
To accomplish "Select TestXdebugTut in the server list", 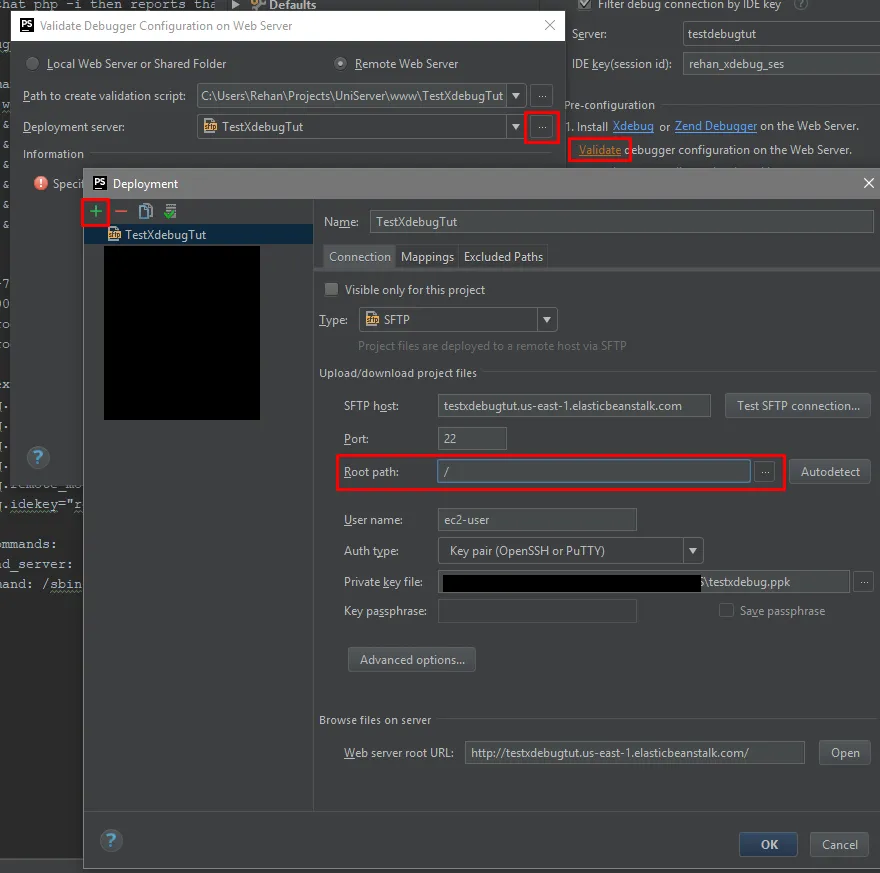I will pos(165,235).
